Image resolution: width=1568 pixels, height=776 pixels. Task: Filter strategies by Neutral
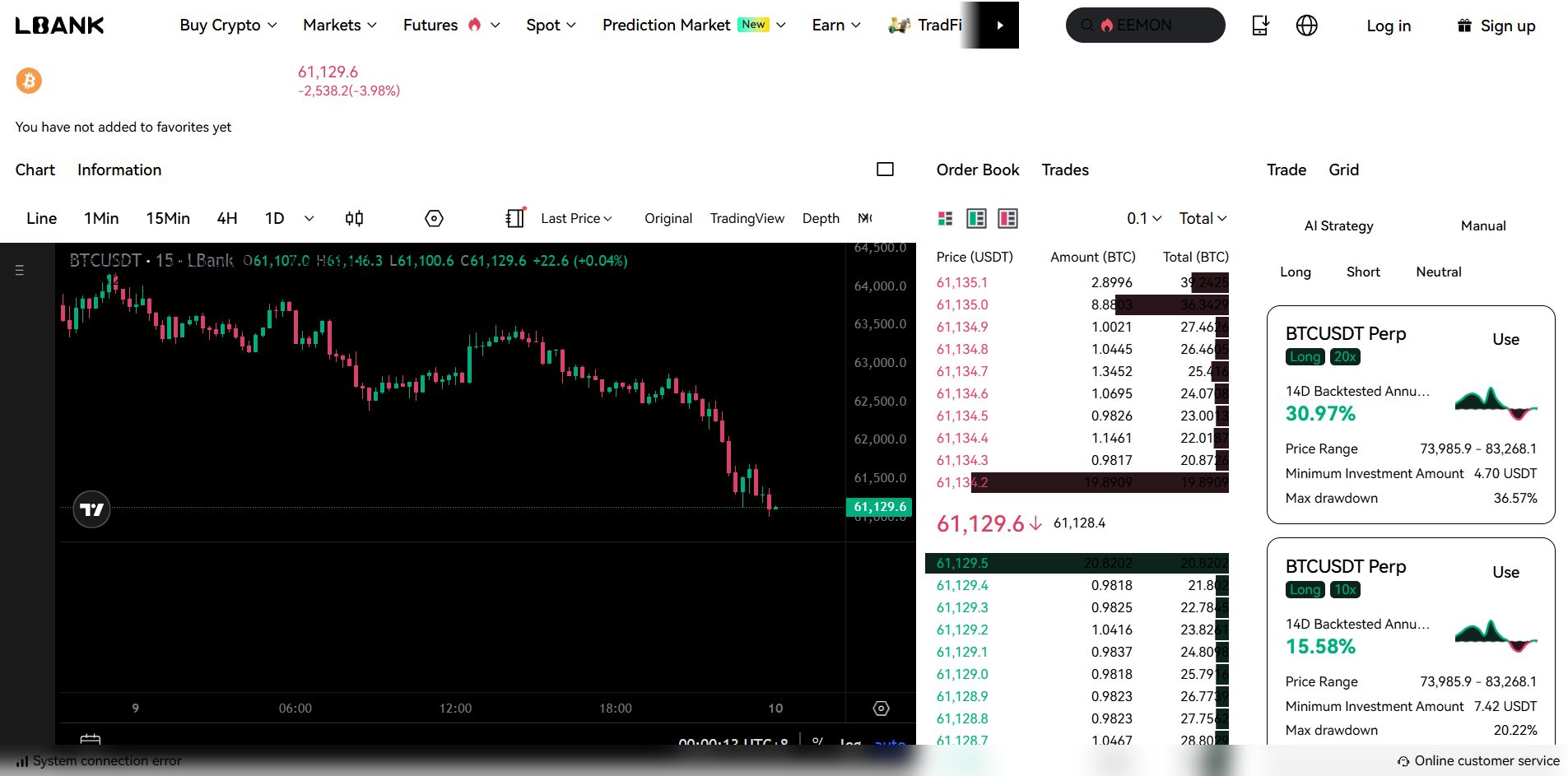(1439, 272)
